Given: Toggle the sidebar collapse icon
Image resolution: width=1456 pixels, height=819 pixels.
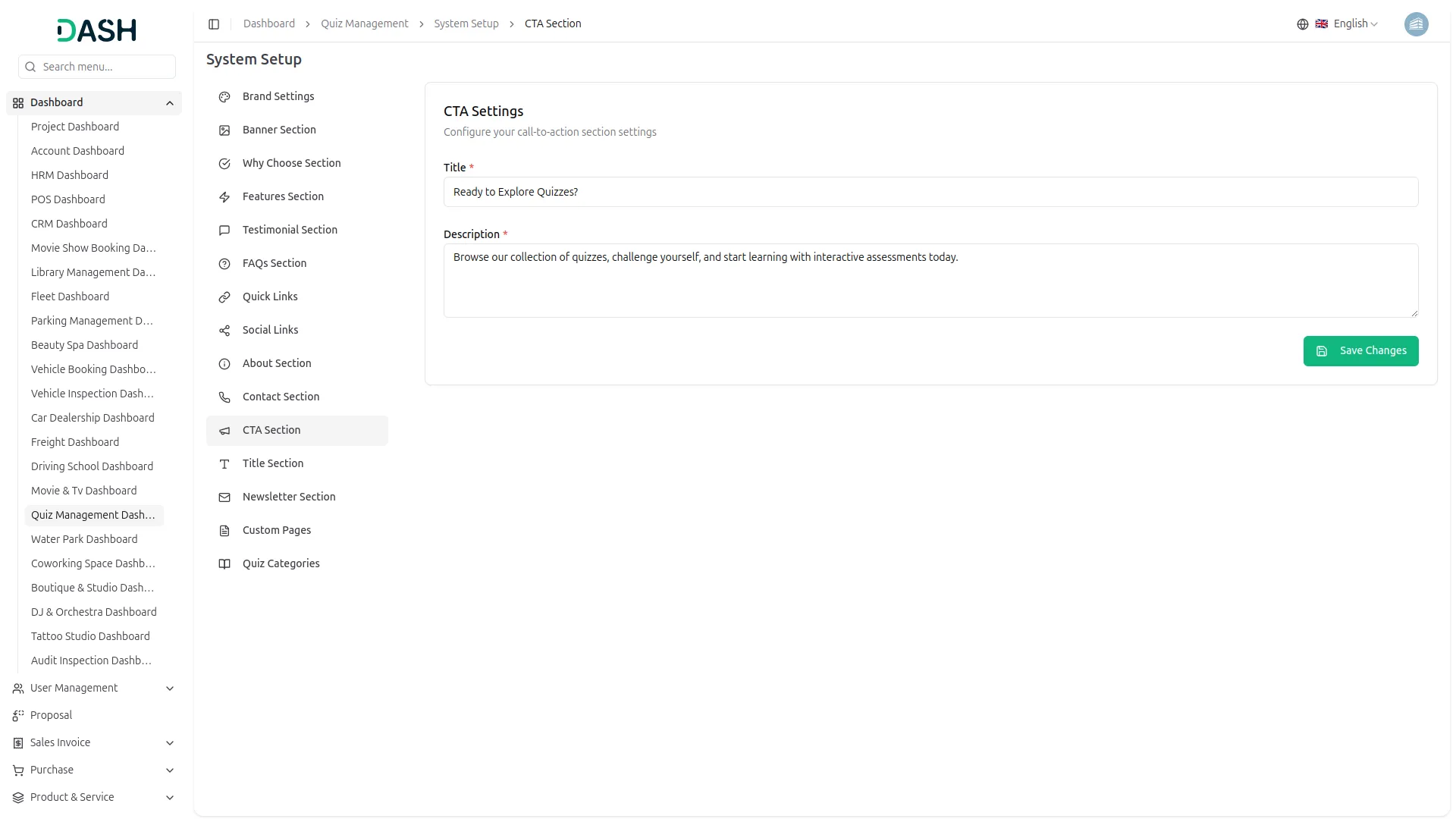Looking at the screenshot, I should (214, 24).
